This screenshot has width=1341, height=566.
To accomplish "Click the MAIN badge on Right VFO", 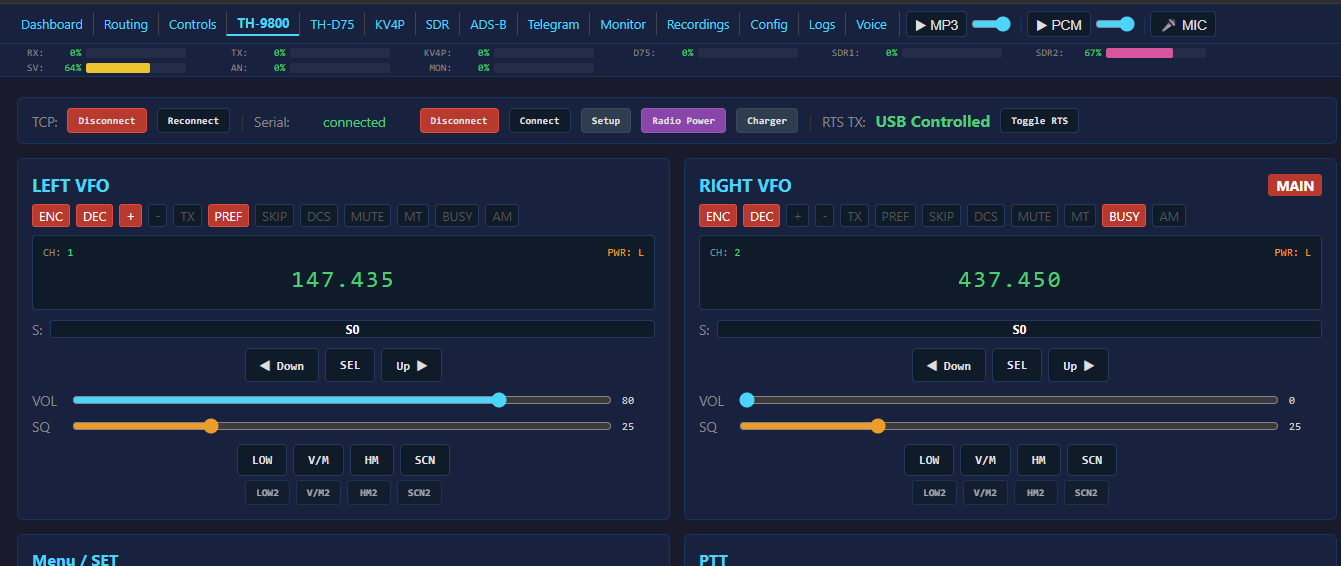I will [1295, 185].
